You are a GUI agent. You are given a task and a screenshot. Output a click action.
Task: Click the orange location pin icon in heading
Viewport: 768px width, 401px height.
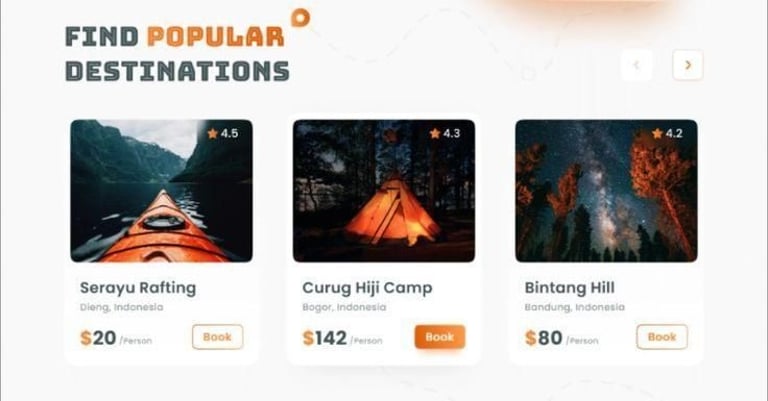coord(300,18)
